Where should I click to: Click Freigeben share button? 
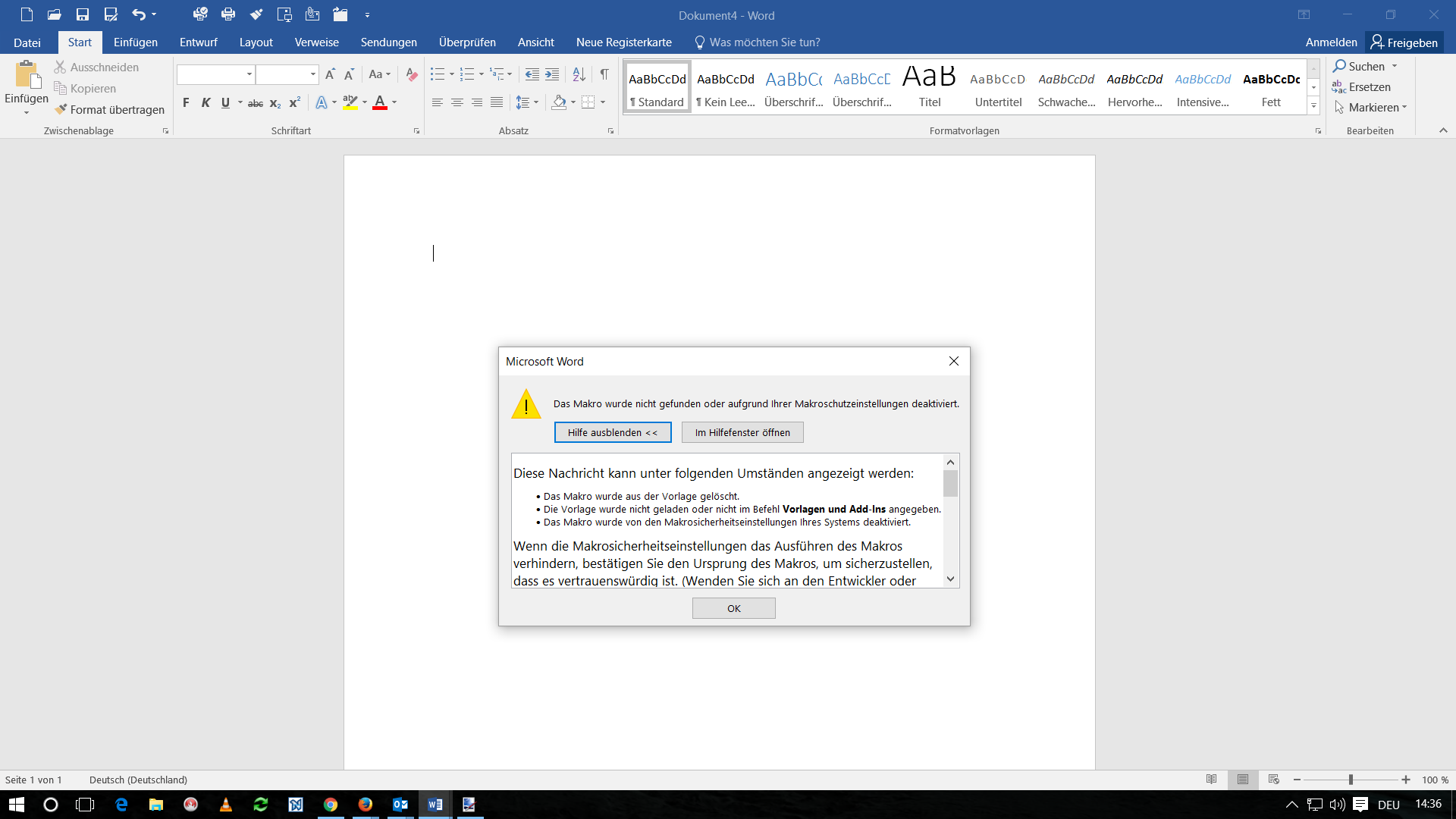pos(1404,42)
